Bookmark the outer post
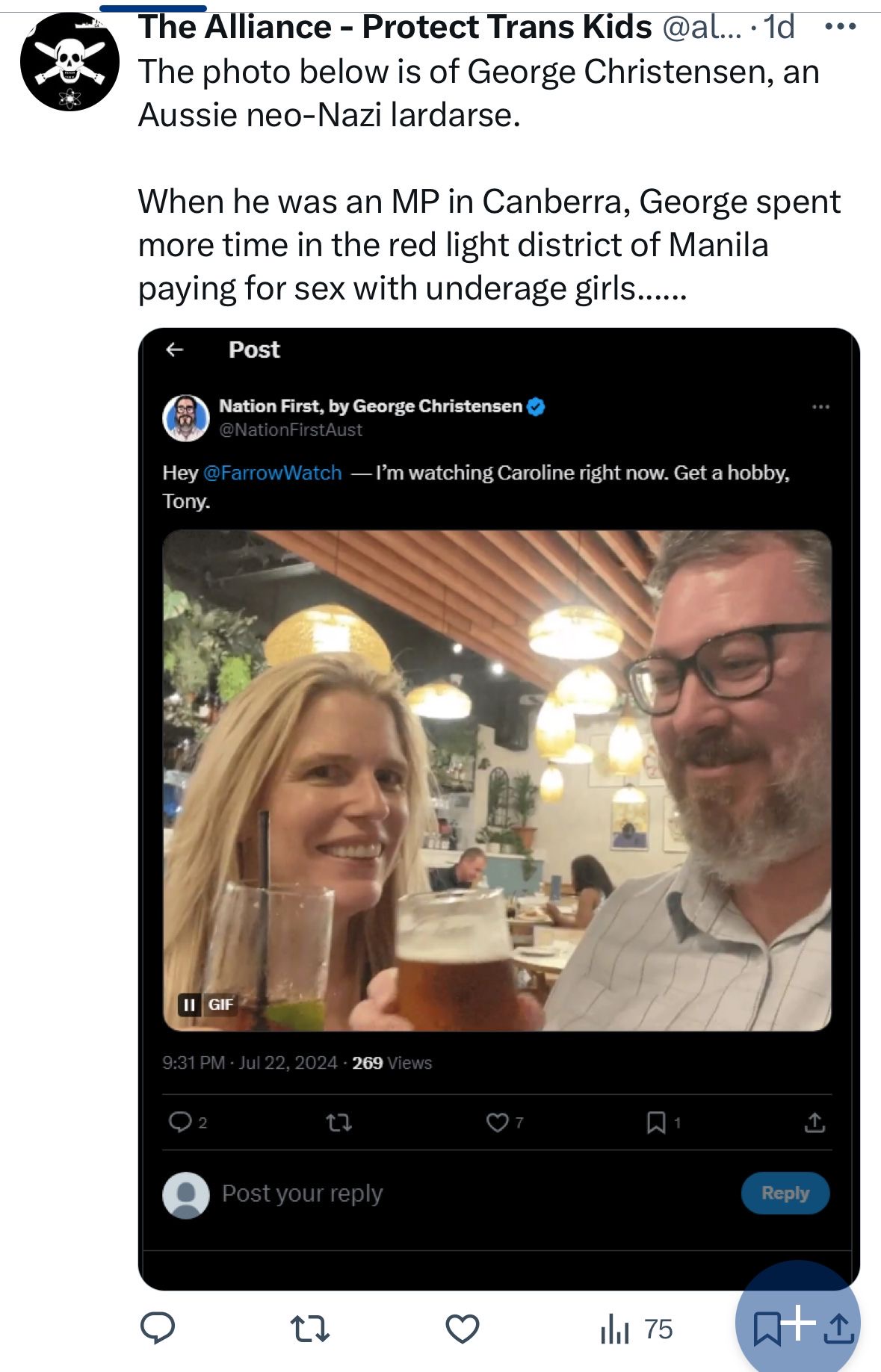 (x=766, y=1329)
